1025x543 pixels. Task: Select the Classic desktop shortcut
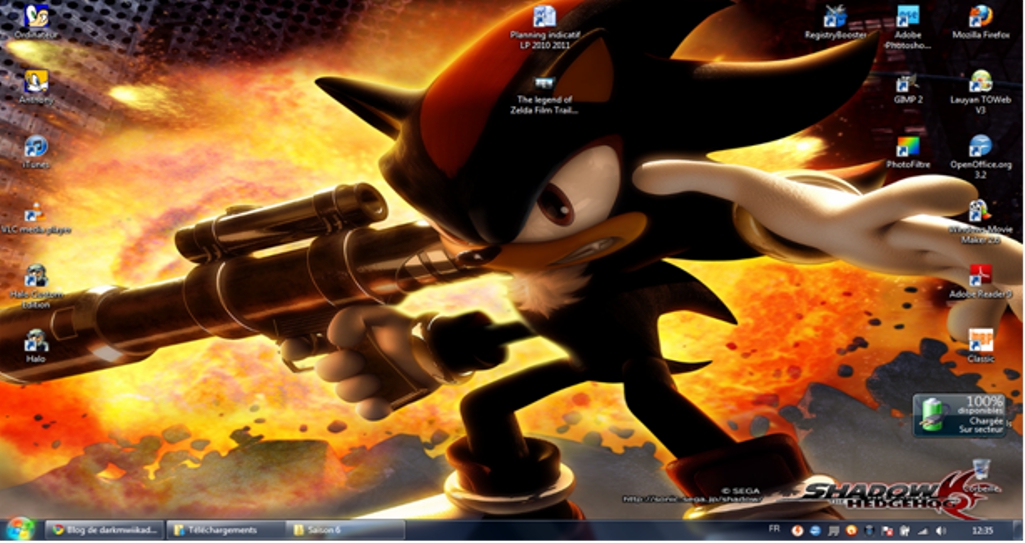click(x=981, y=346)
